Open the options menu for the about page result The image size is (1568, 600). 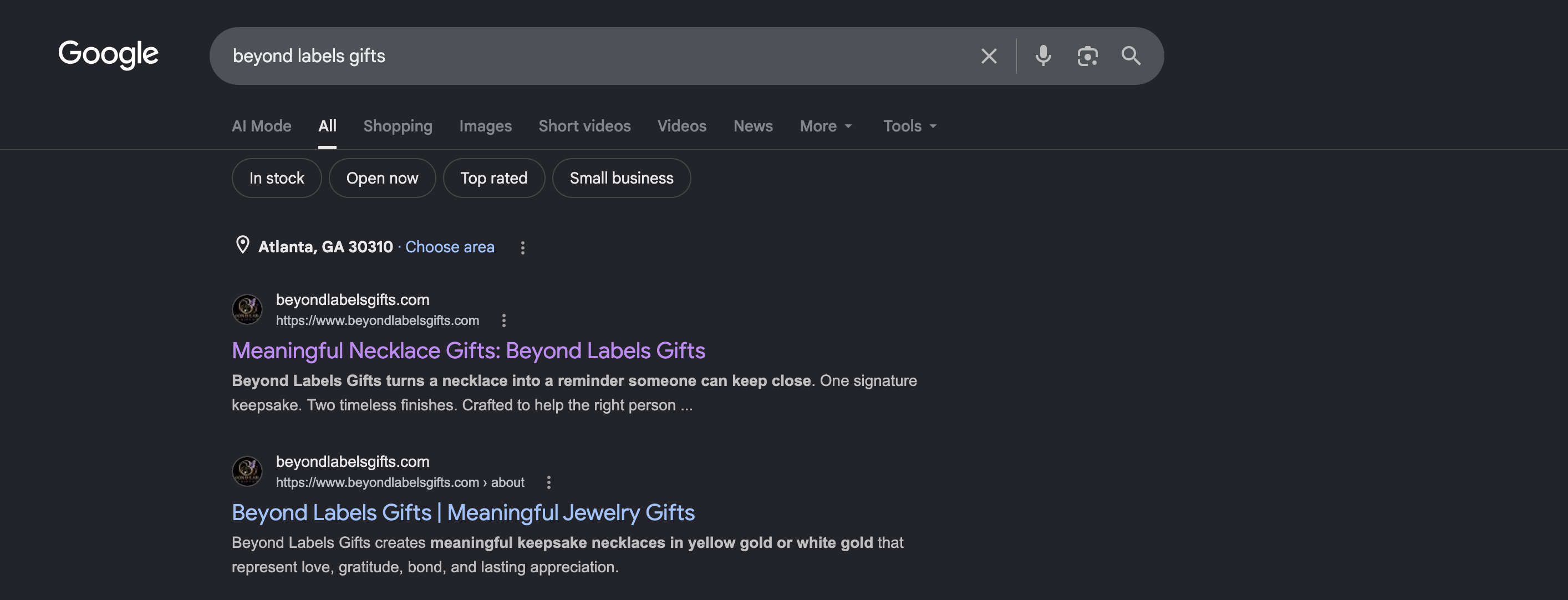click(548, 482)
